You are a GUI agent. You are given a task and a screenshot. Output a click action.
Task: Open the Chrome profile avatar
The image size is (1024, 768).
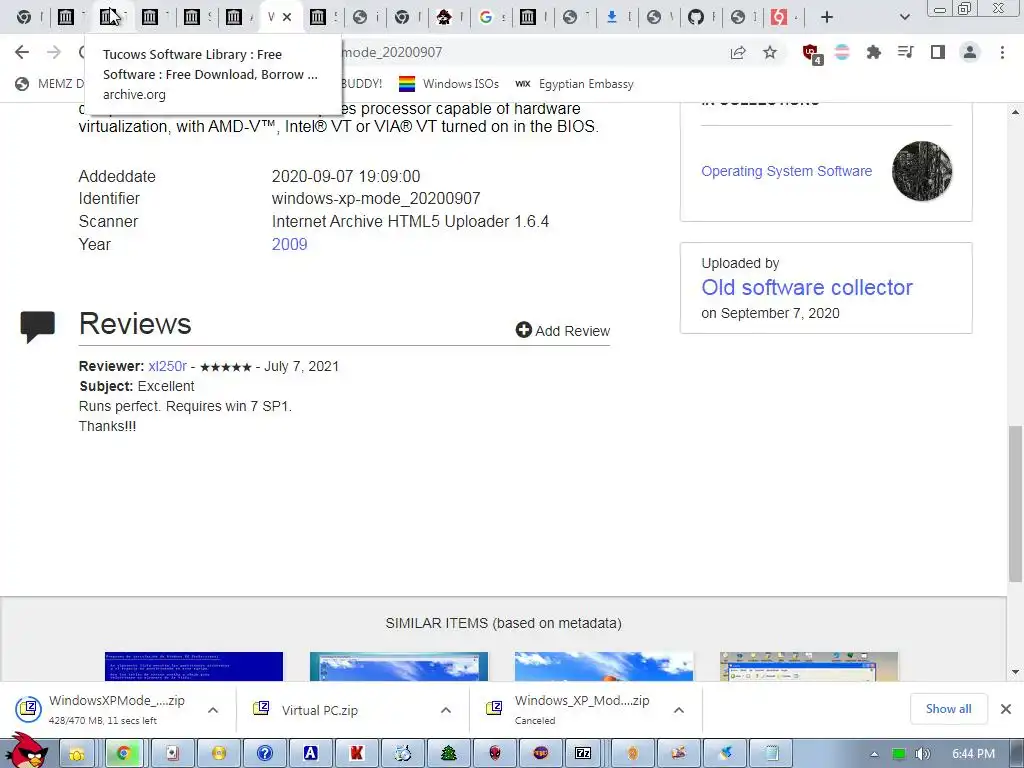pos(970,52)
